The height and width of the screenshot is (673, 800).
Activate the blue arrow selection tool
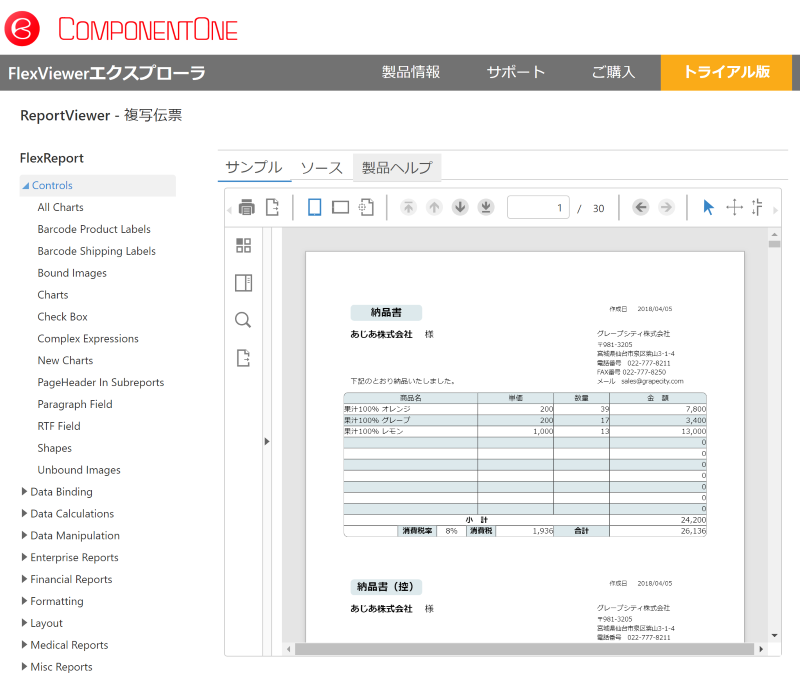click(x=708, y=207)
